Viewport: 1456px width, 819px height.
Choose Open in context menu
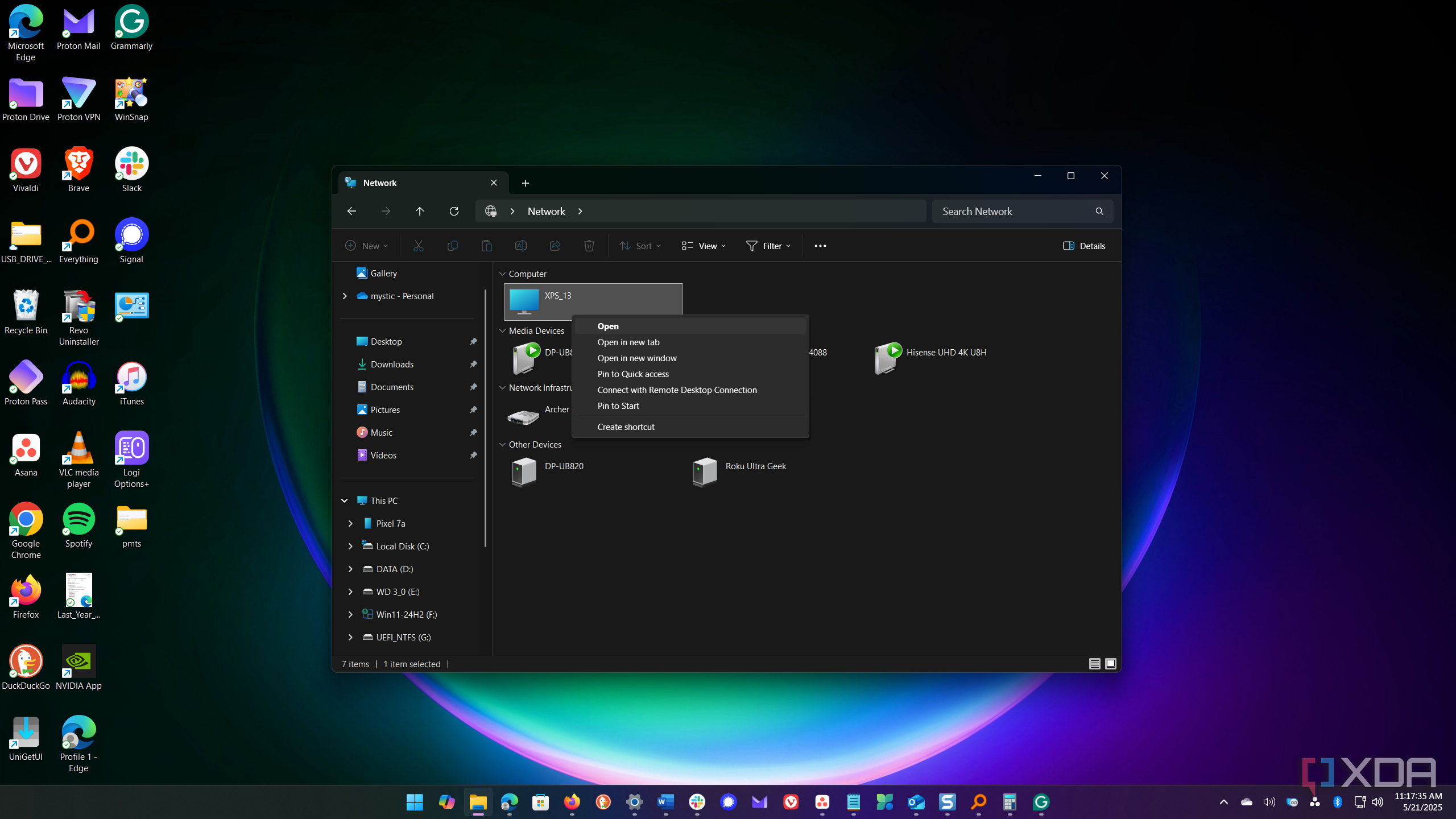coord(690,326)
